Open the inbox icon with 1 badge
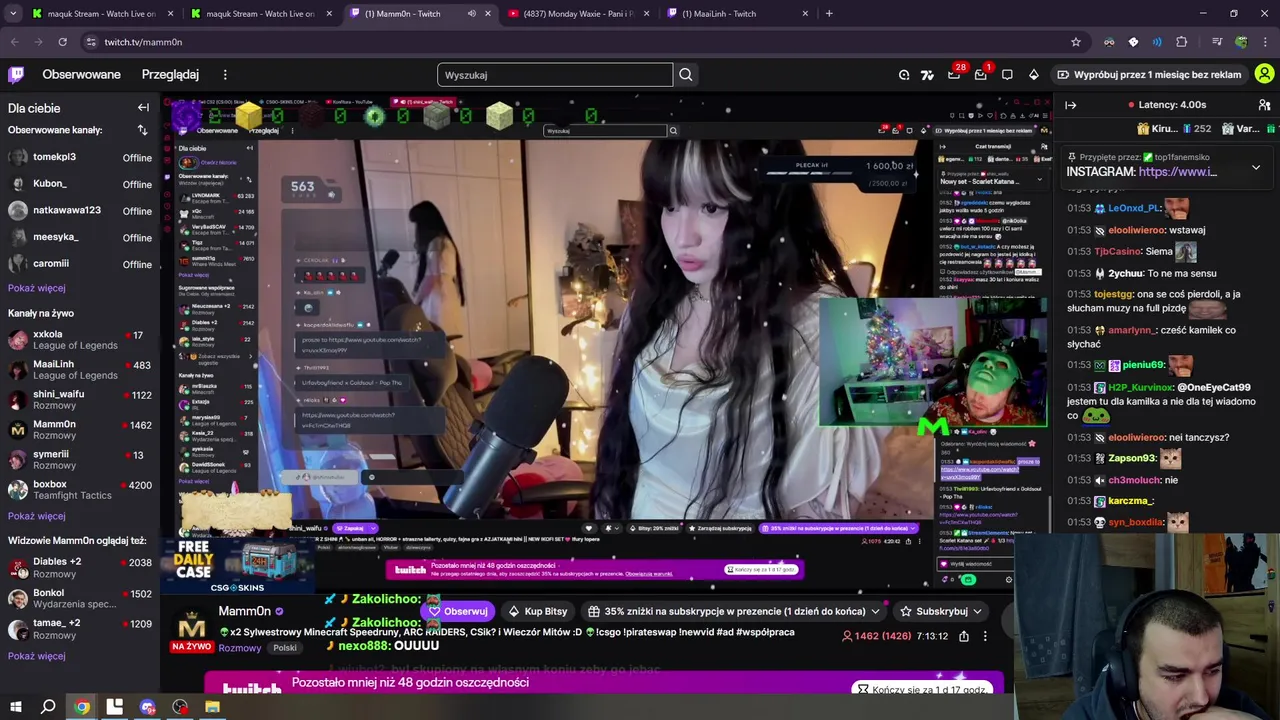Image resolution: width=1280 pixels, height=720 pixels. tap(981, 74)
